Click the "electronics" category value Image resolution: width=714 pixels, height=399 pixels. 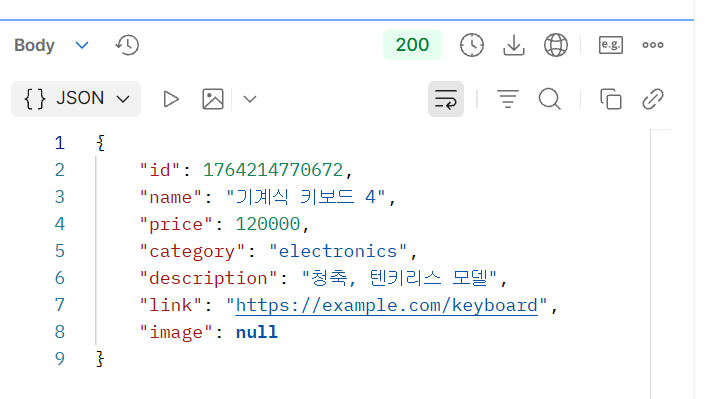point(338,251)
